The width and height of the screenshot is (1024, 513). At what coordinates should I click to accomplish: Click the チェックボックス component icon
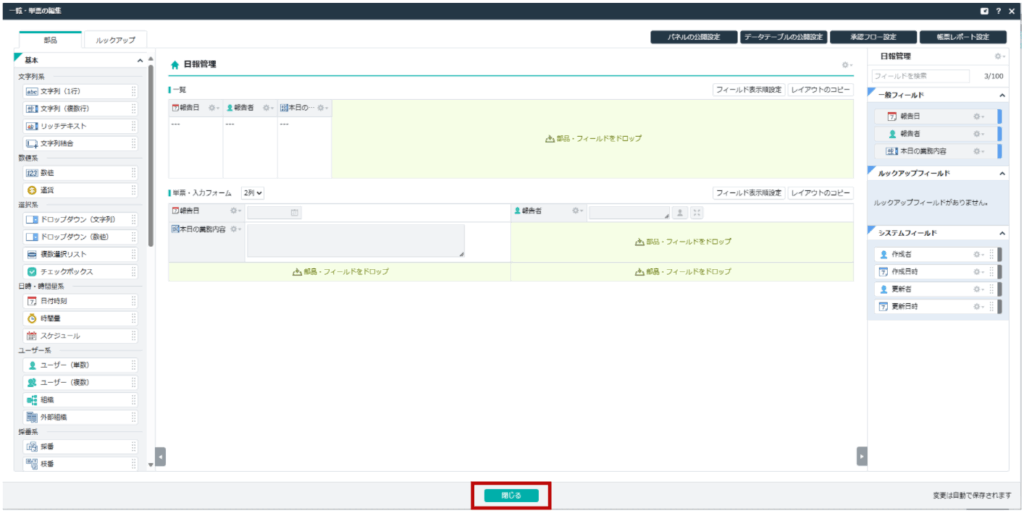click(31, 271)
